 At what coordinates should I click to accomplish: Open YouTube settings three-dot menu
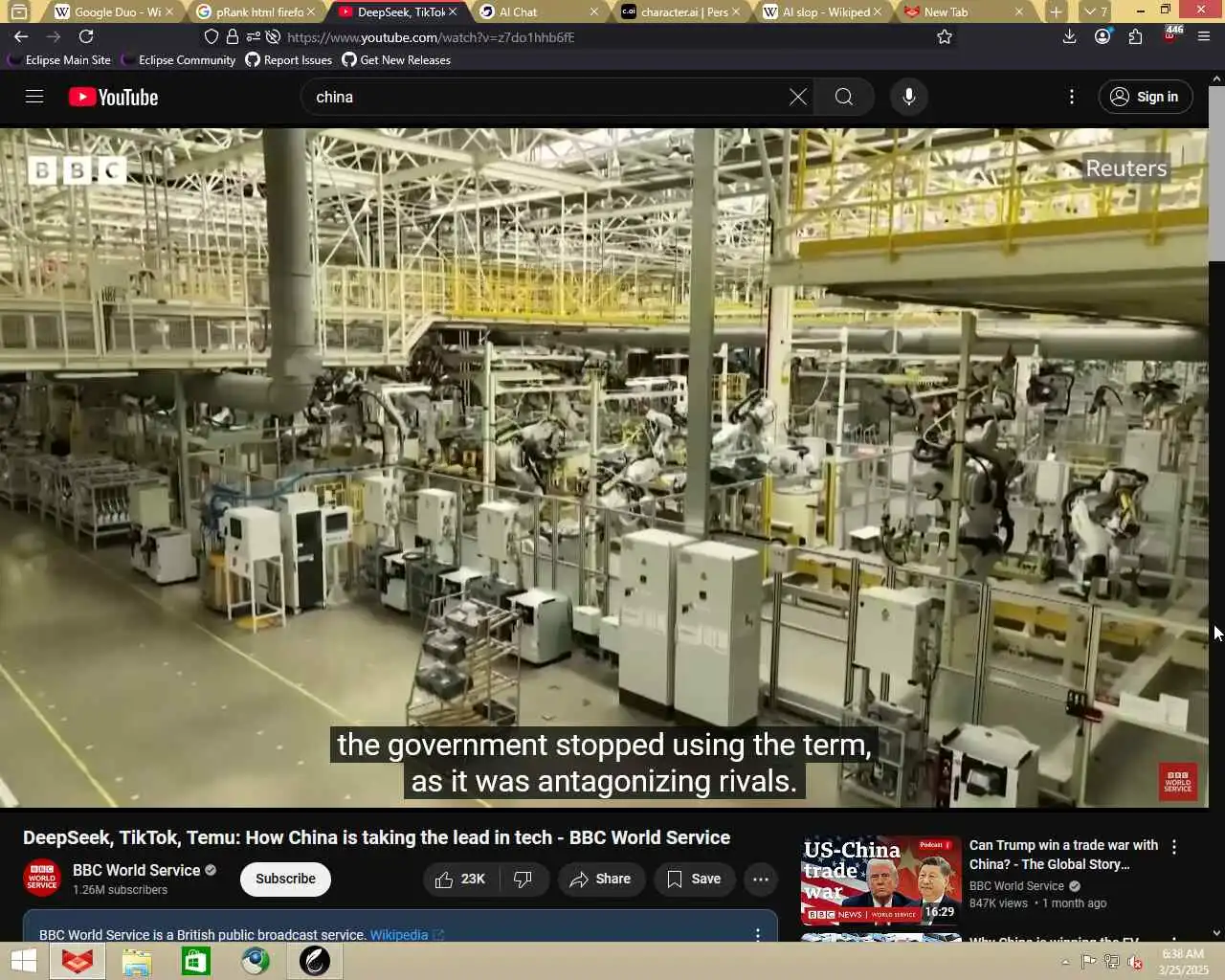pos(1071,97)
